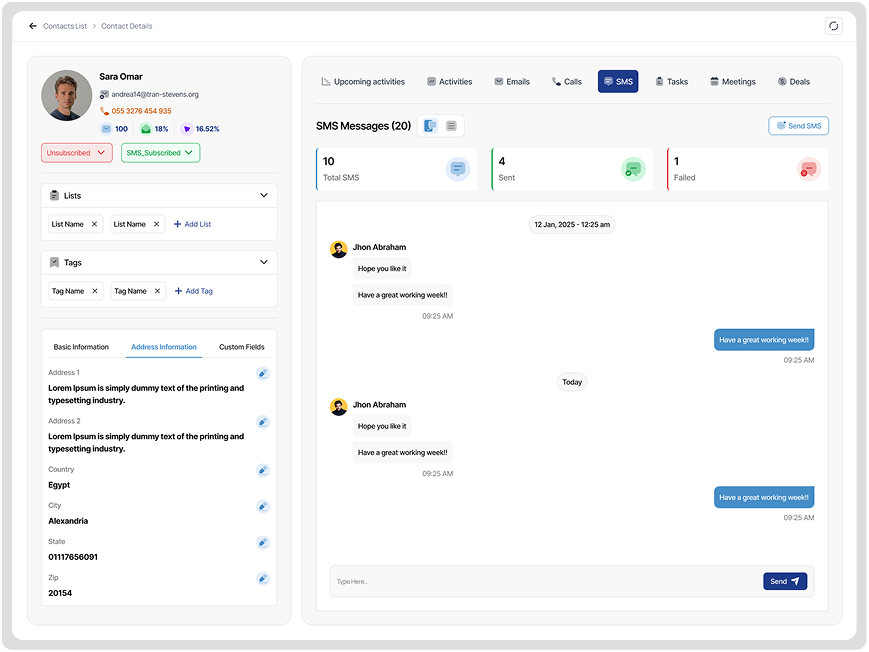869x652 pixels.
Task: Open the Unsubscribed status dropdown
Action: click(x=77, y=153)
